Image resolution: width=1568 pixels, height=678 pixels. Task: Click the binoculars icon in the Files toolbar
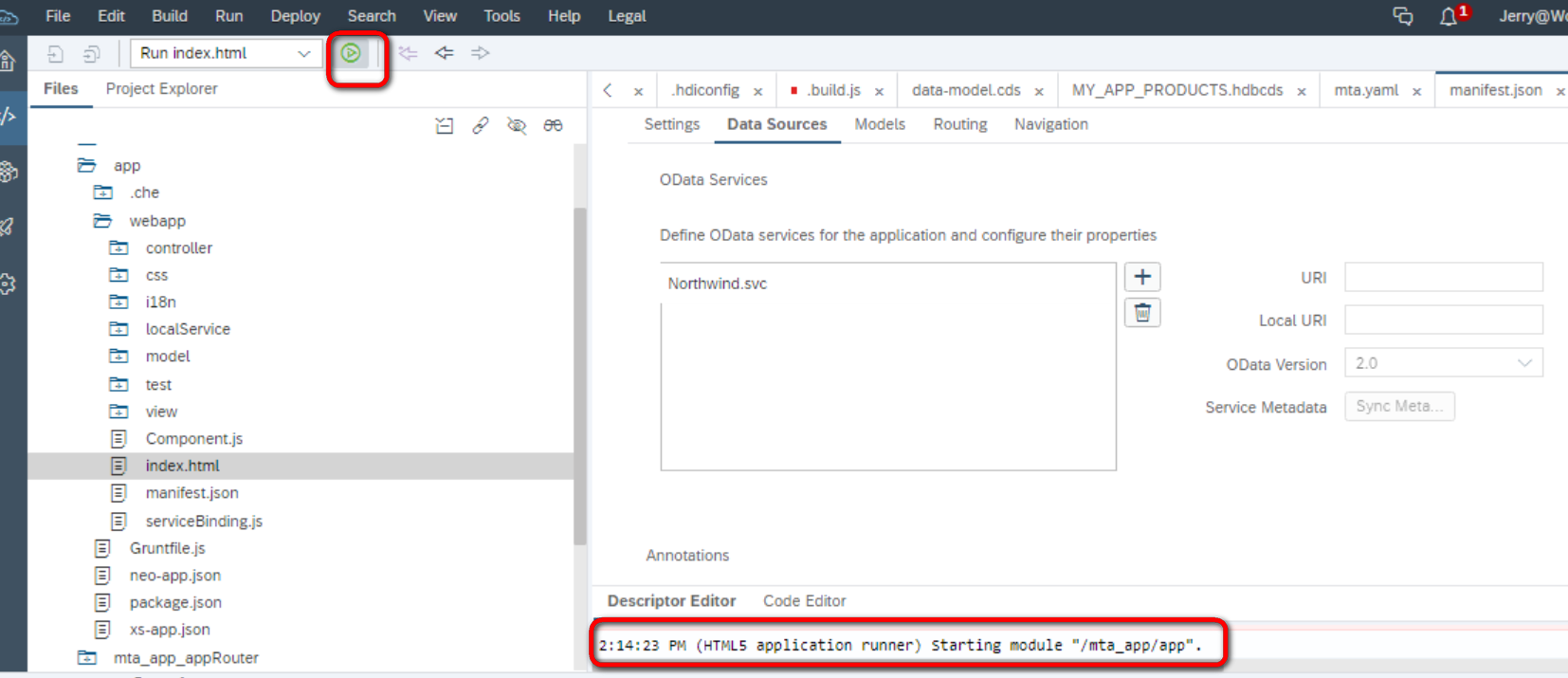click(x=553, y=125)
